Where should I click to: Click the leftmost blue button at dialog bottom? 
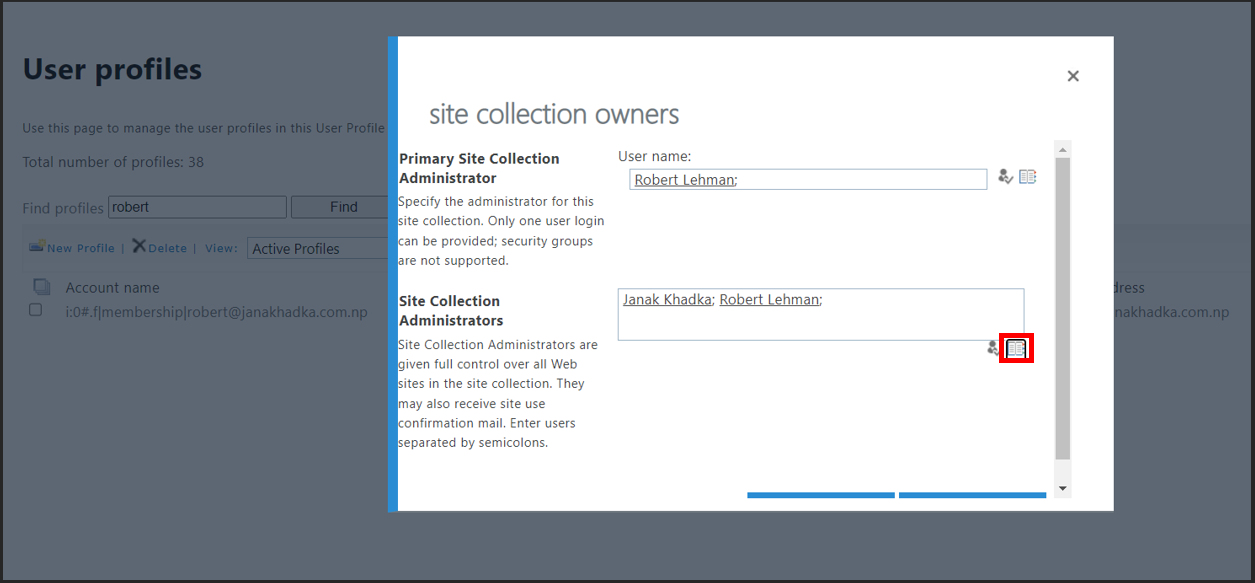coord(820,494)
